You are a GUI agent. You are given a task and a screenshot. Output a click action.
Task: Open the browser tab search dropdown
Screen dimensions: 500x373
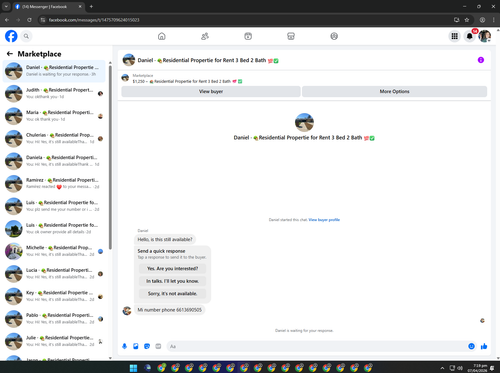pyautogui.click(x=6, y=6)
